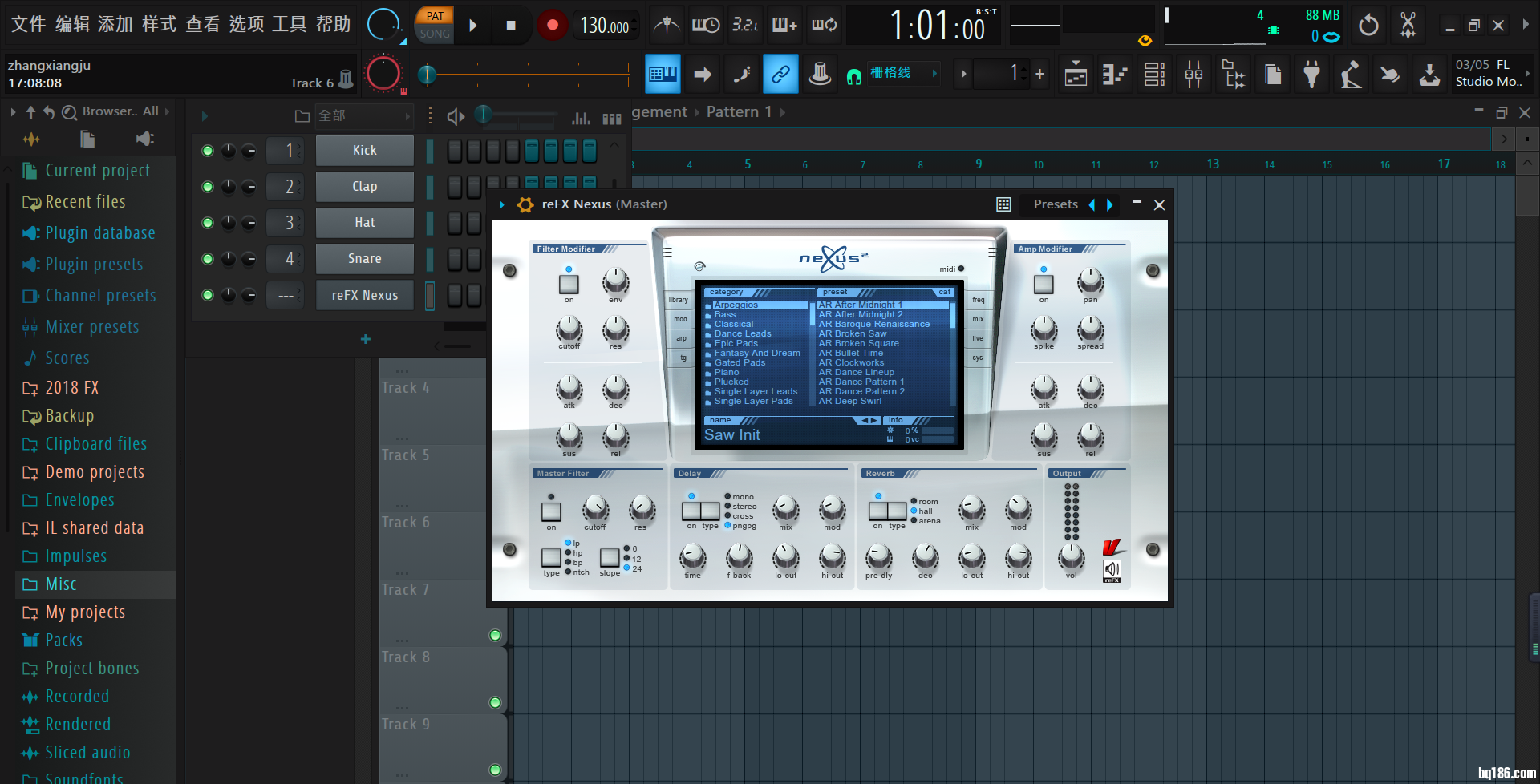Toggle the metronome icon

666,25
